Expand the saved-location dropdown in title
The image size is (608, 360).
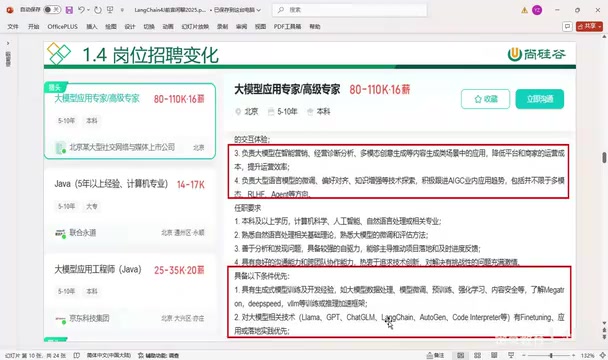[x=259, y=10]
